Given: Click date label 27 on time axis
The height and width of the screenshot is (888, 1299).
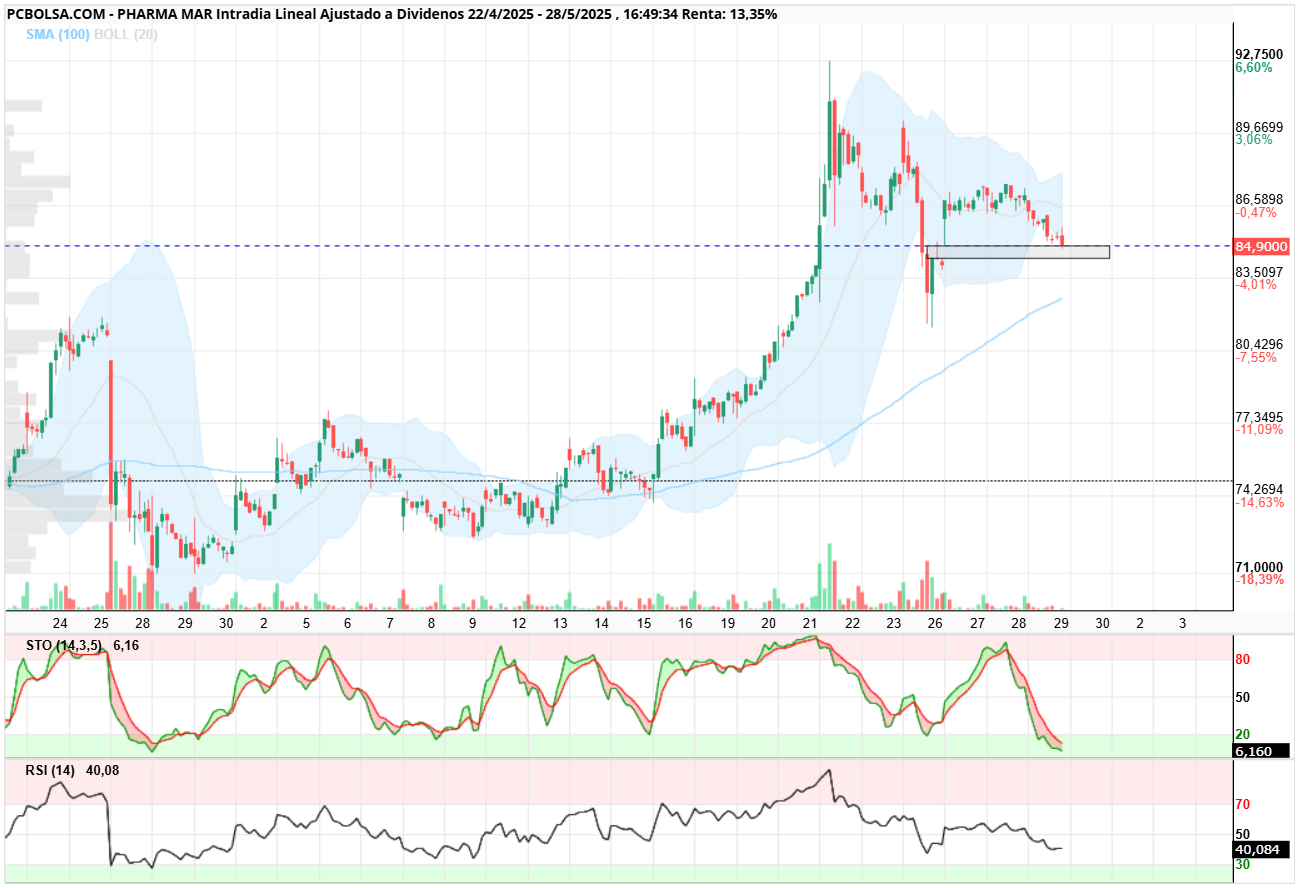Looking at the screenshot, I should (977, 623).
